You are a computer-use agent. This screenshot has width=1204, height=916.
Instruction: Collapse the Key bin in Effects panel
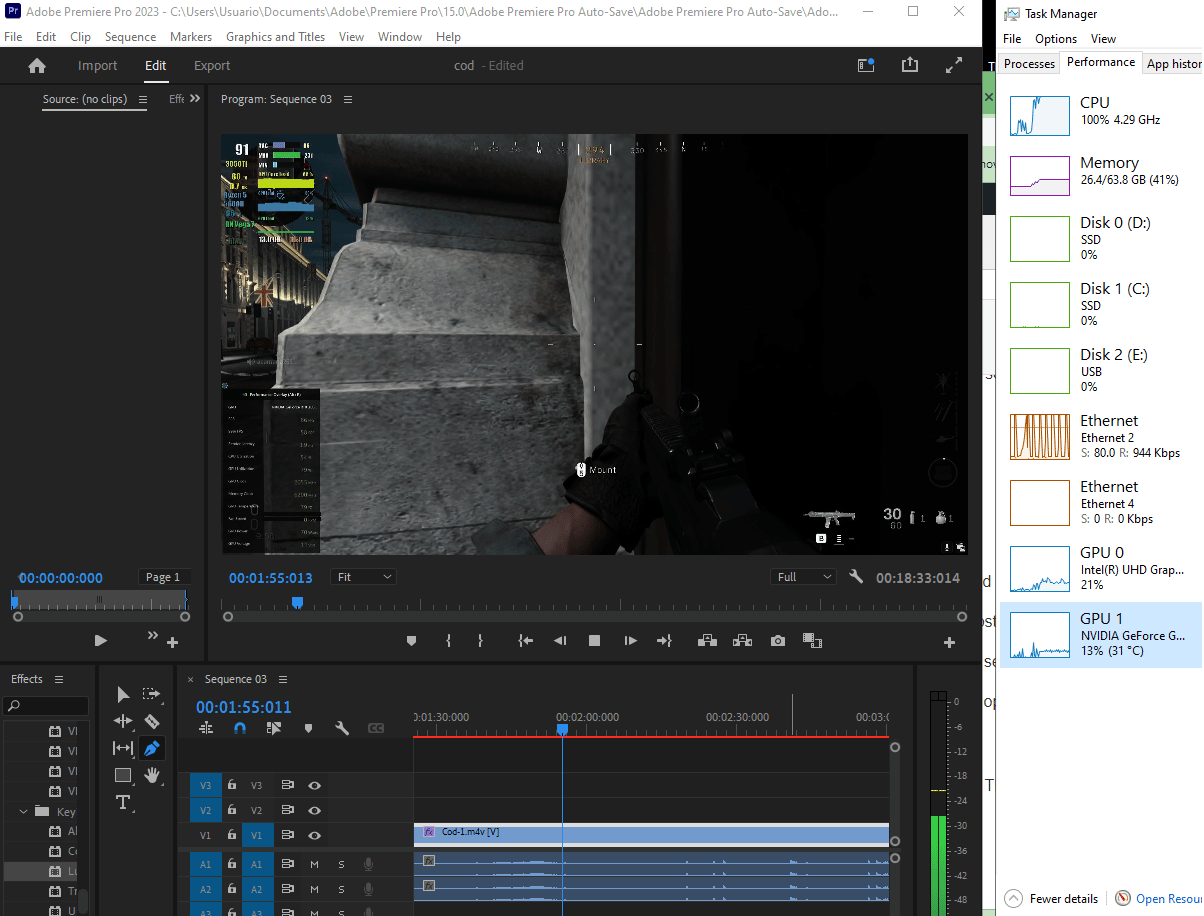coord(22,811)
